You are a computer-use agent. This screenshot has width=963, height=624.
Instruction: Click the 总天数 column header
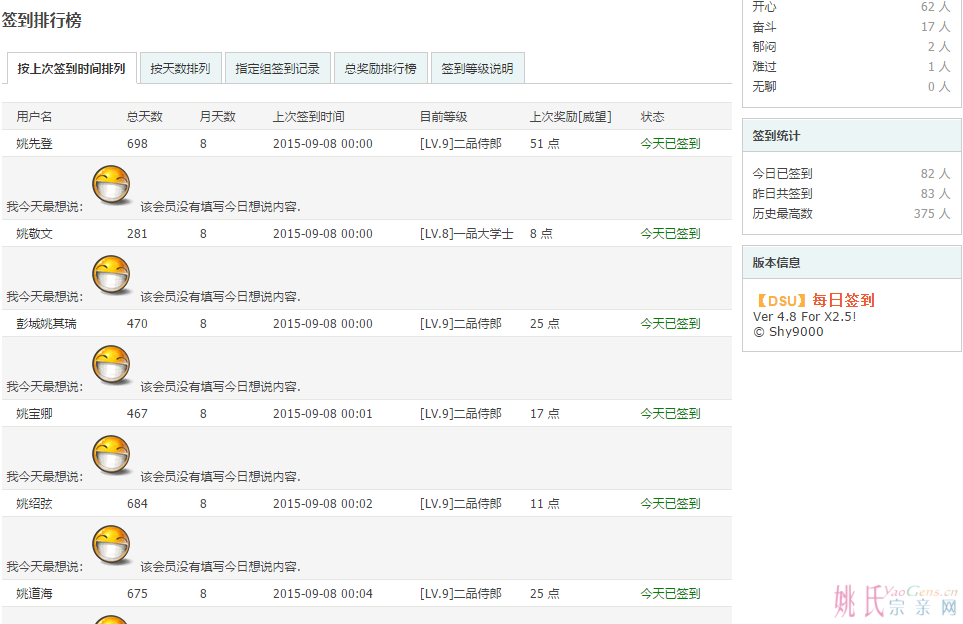(144, 117)
